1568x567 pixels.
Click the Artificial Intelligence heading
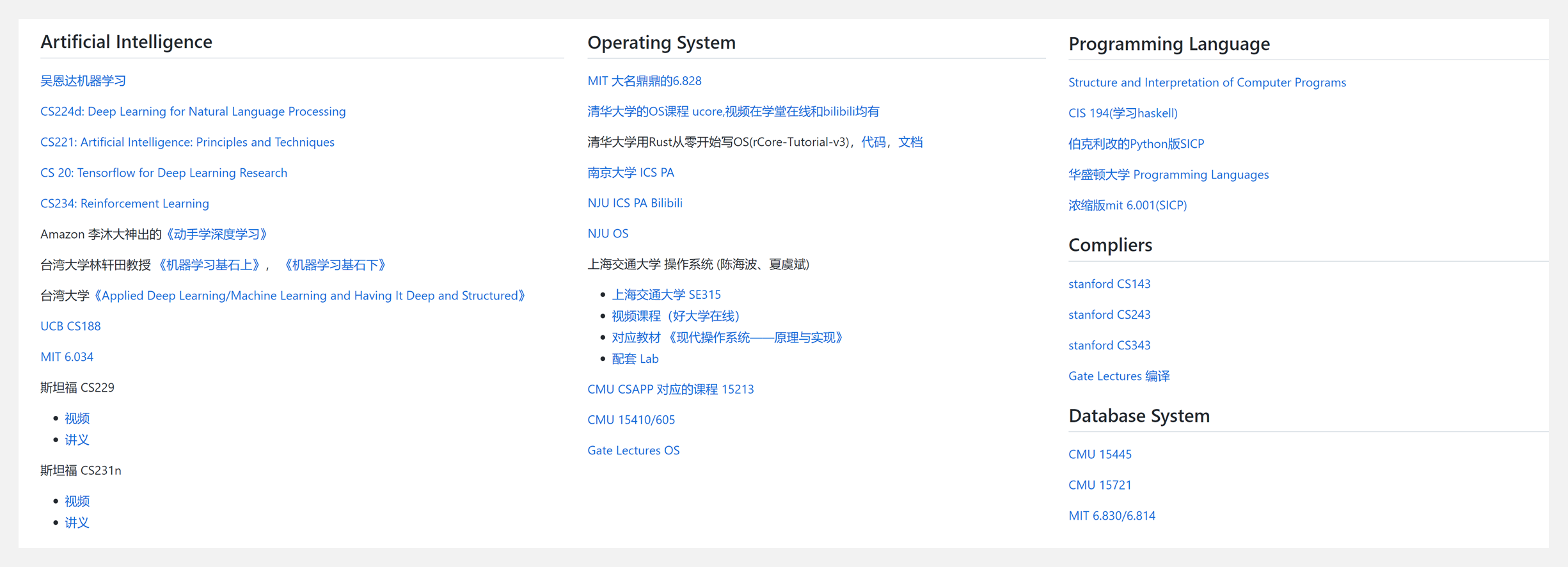[126, 42]
